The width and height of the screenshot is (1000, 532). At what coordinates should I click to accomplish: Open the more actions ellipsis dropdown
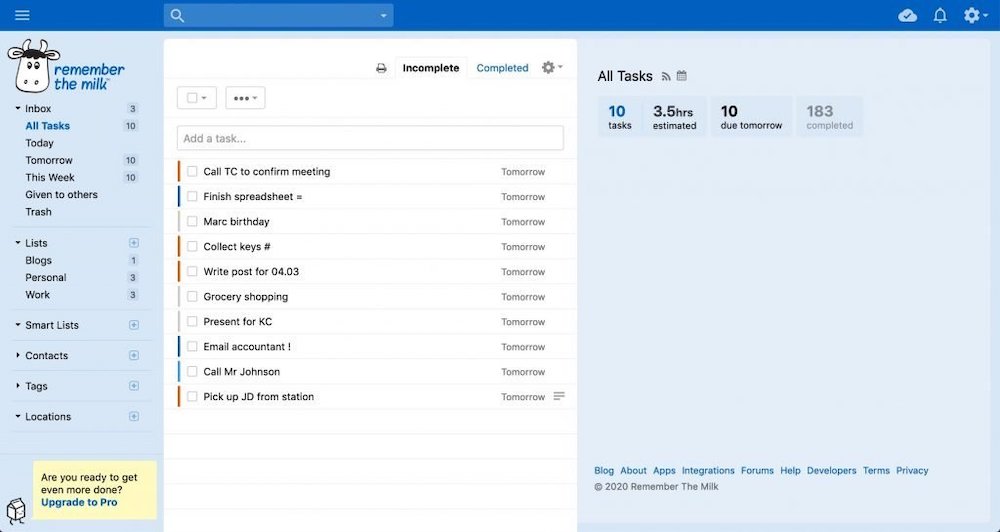(245, 98)
